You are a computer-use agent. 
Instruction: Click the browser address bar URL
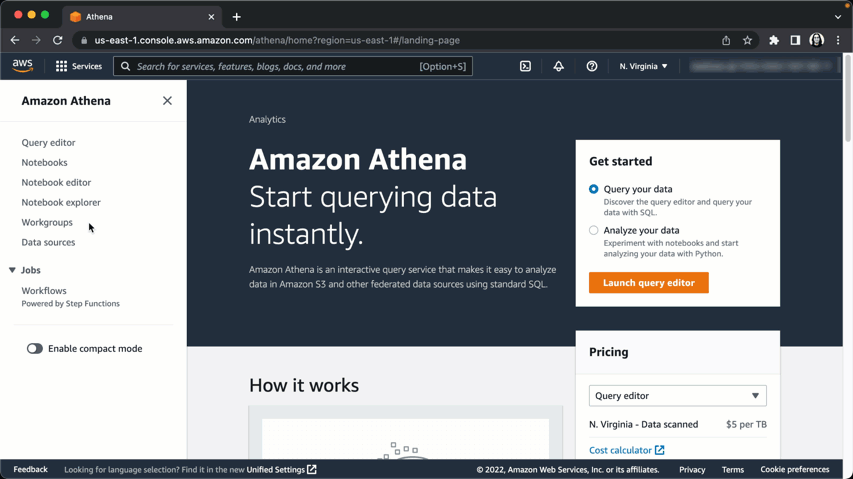277,40
